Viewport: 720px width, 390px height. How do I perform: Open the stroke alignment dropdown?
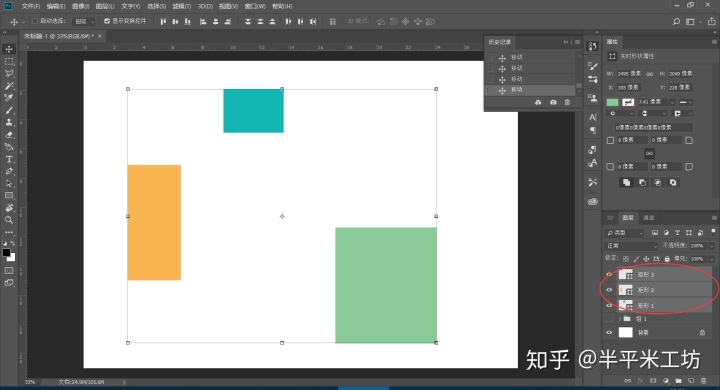[621, 113]
